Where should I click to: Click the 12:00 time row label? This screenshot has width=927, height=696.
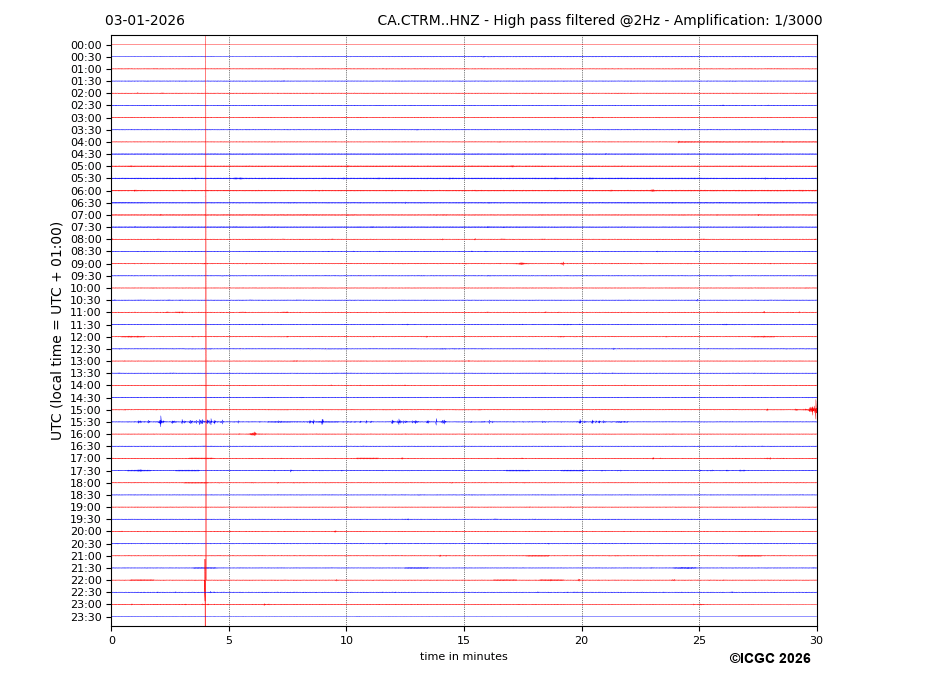(85, 337)
